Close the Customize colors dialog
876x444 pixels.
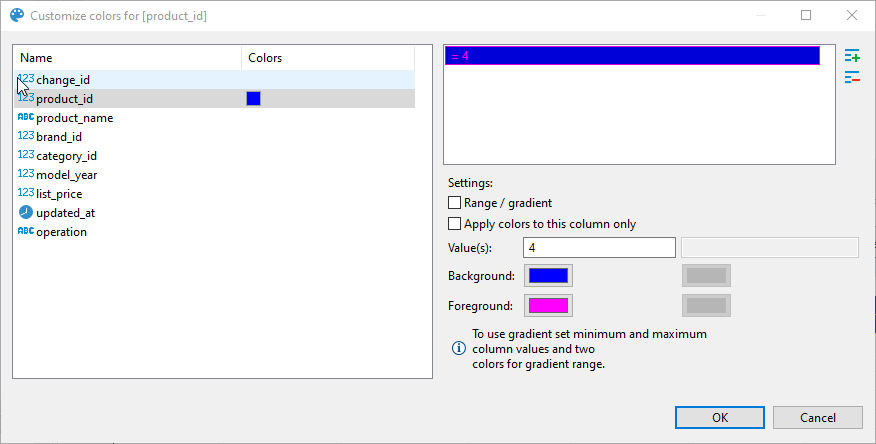click(852, 15)
